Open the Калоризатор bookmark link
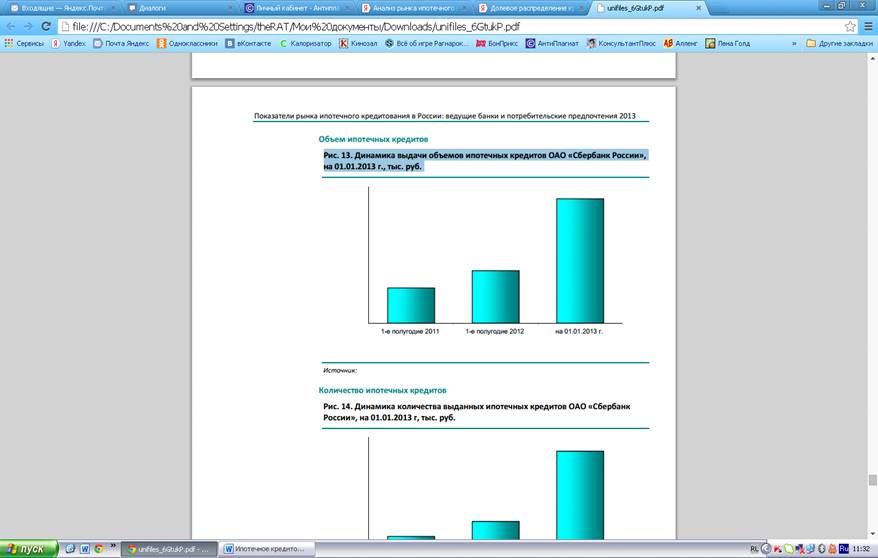The height and width of the screenshot is (558, 878). point(305,43)
